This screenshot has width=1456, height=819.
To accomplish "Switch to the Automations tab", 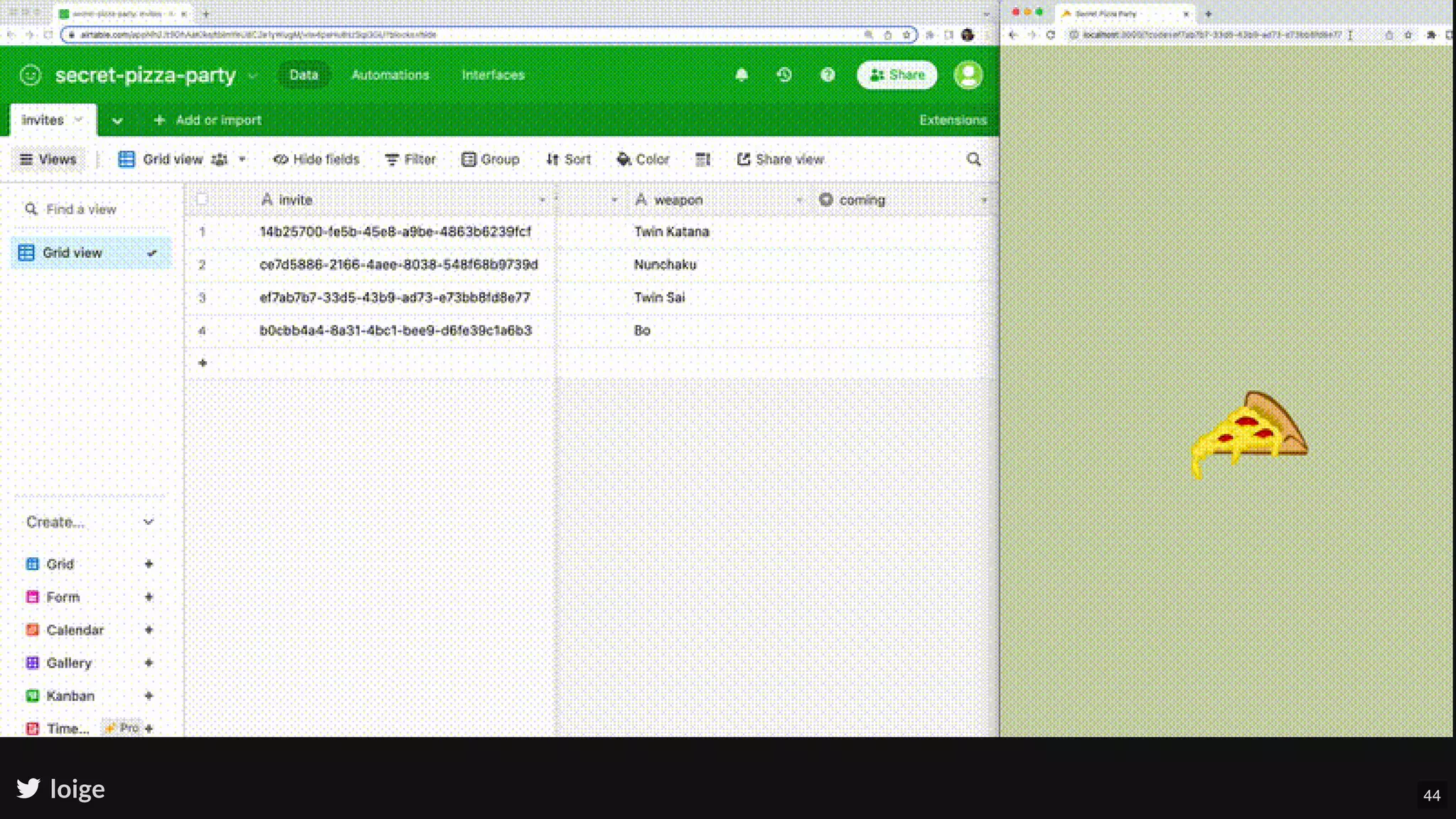I will 390,75.
